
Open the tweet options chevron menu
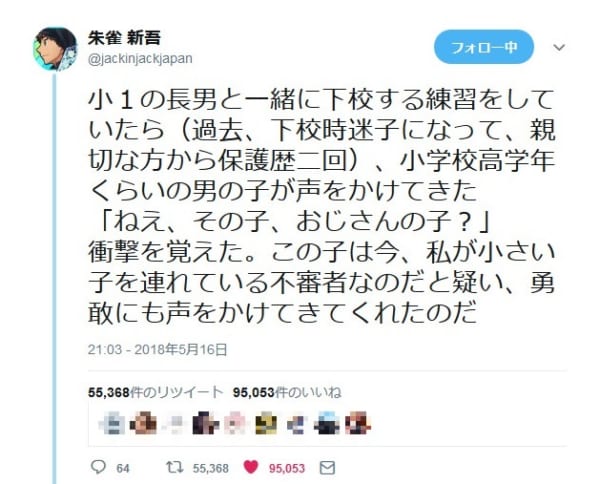[559, 47]
